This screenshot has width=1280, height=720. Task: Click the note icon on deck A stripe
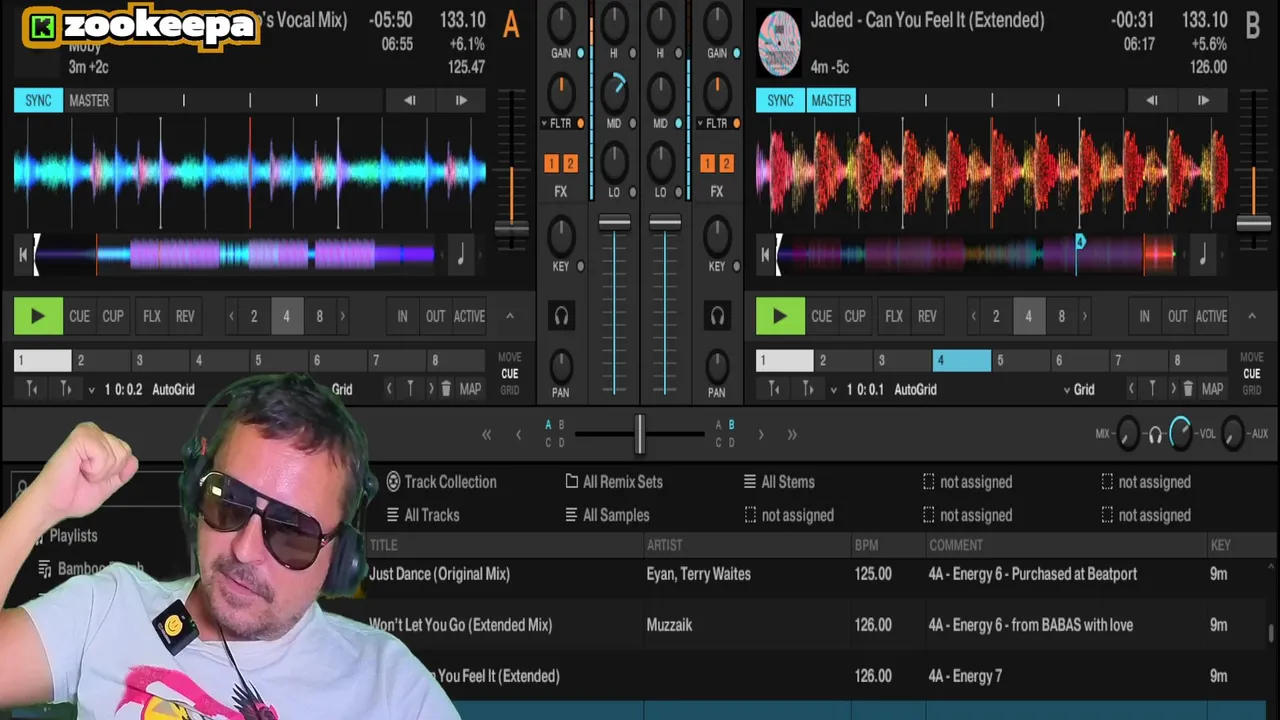pos(460,255)
